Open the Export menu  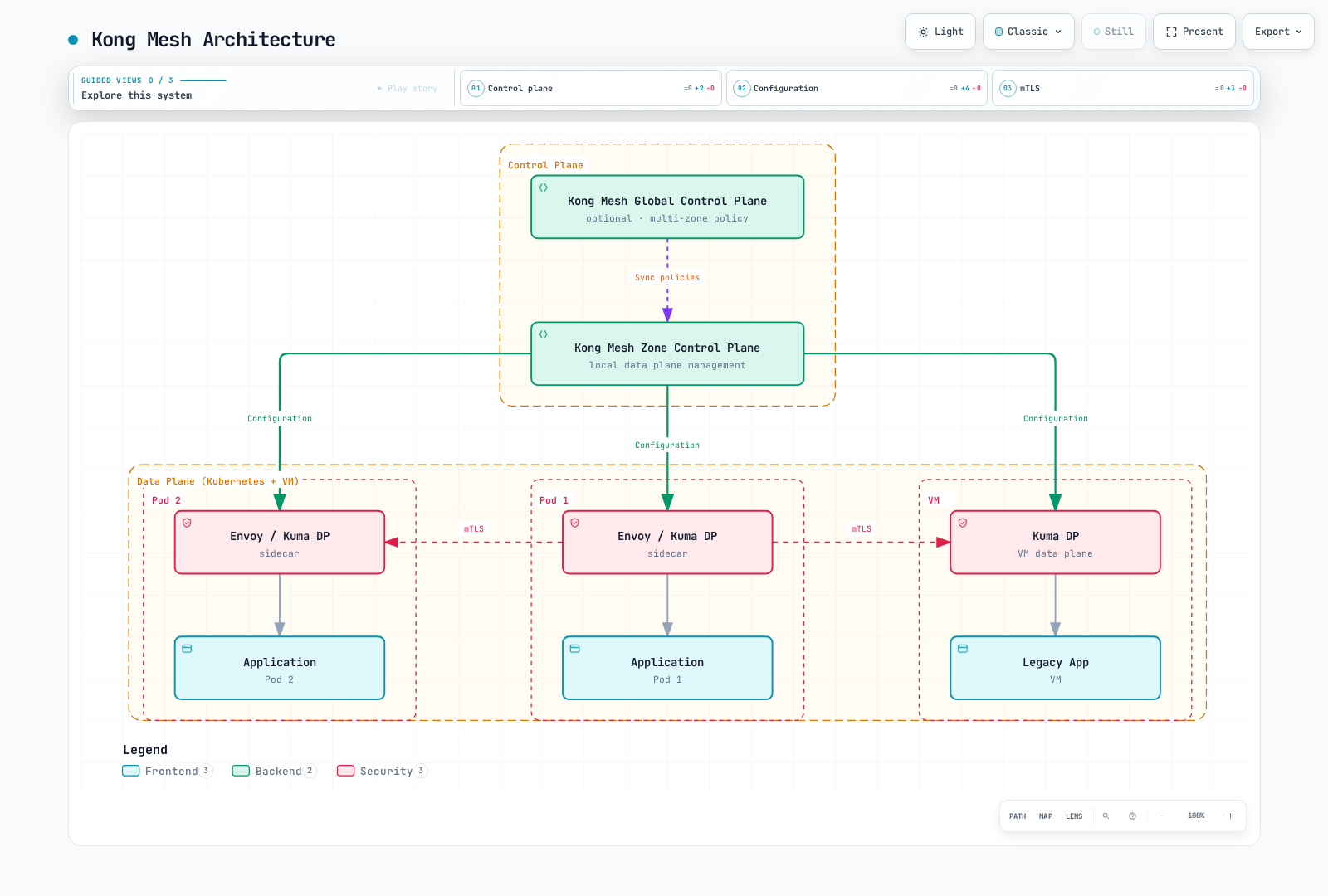(1278, 32)
